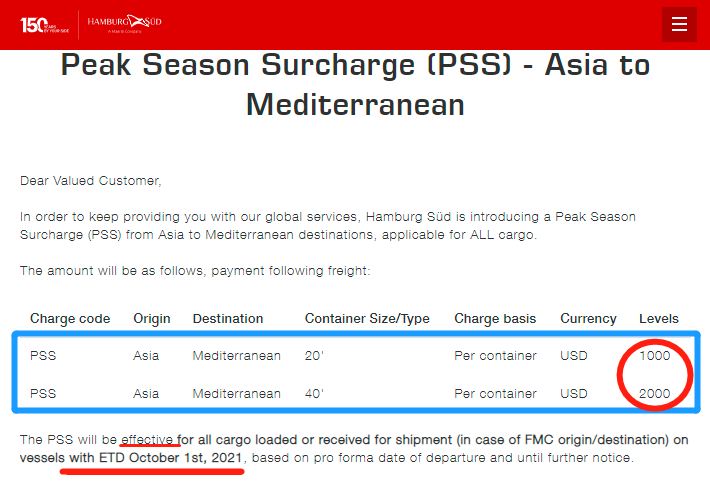Image resolution: width=710 pixels, height=484 pixels.
Task: Click the 150 years anniversary logo
Action: (45, 23)
